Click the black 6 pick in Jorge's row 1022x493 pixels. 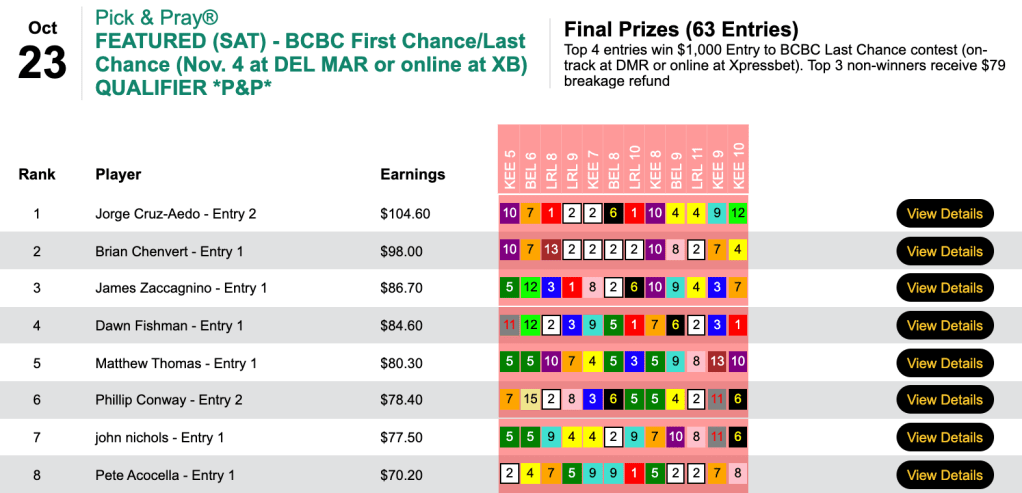(x=613, y=213)
